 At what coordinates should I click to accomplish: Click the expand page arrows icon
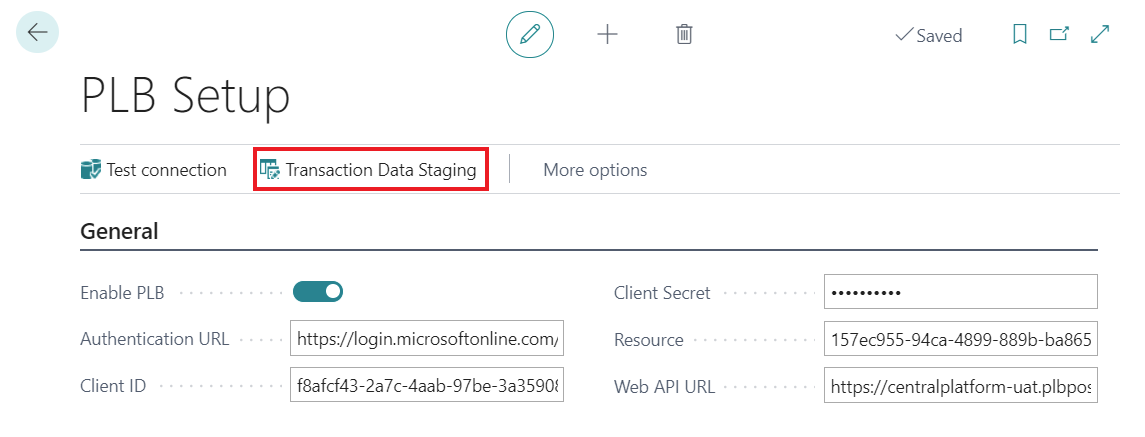pos(1100,34)
